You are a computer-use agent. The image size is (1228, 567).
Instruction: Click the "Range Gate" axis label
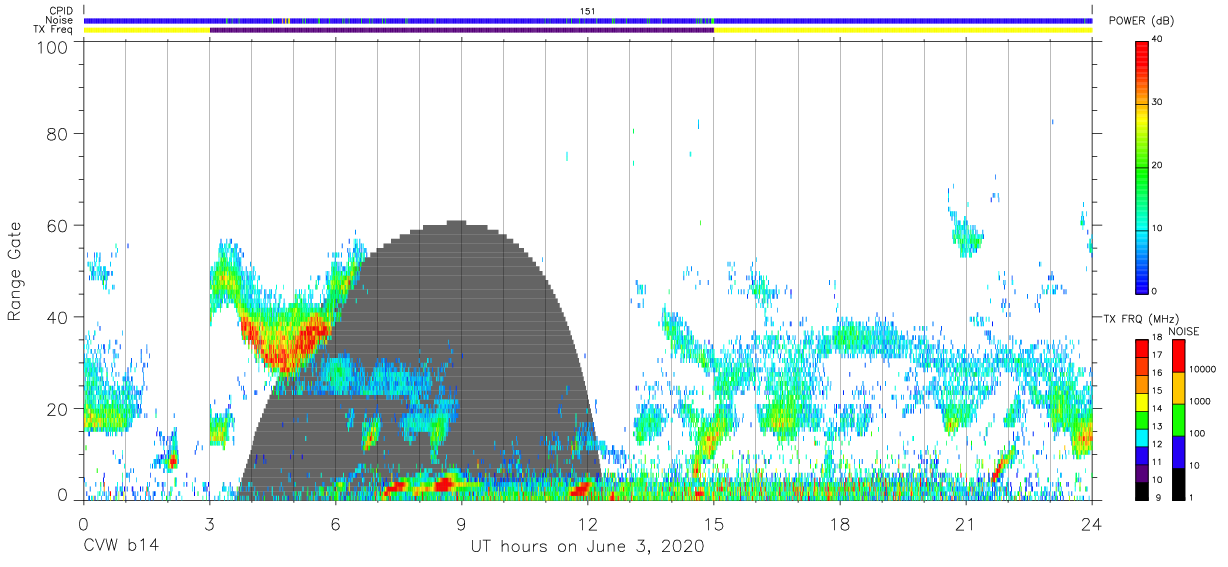[15, 272]
